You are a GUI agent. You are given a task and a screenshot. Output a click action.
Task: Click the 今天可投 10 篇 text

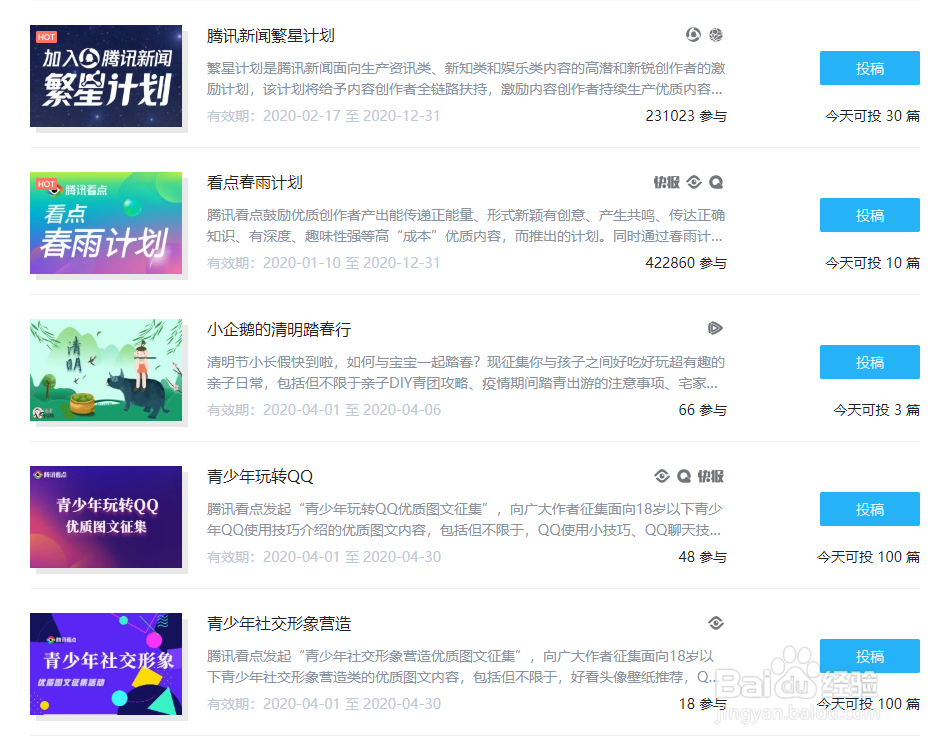click(x=873, y=263)
